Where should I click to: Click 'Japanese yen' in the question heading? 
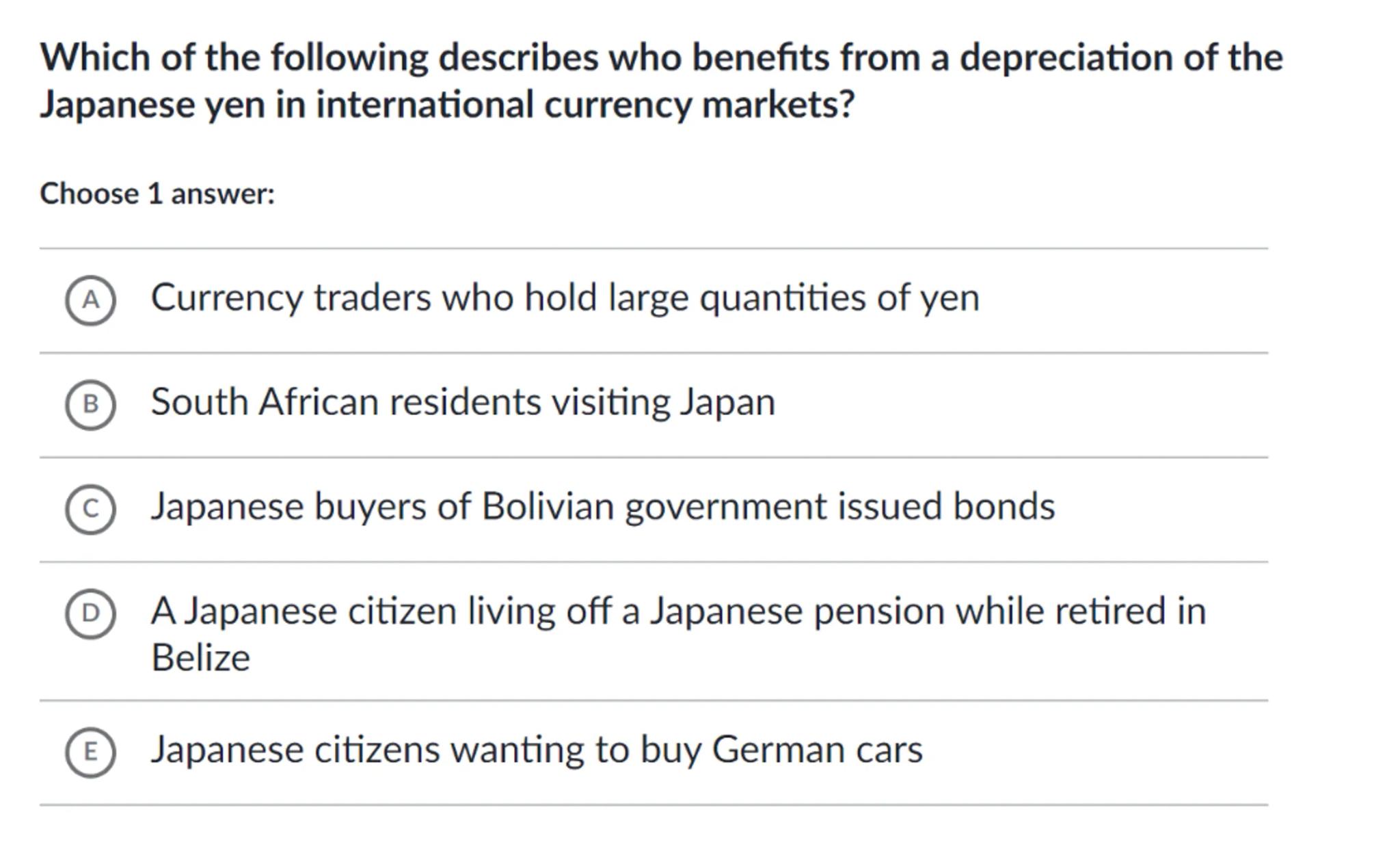coord(152,105)
